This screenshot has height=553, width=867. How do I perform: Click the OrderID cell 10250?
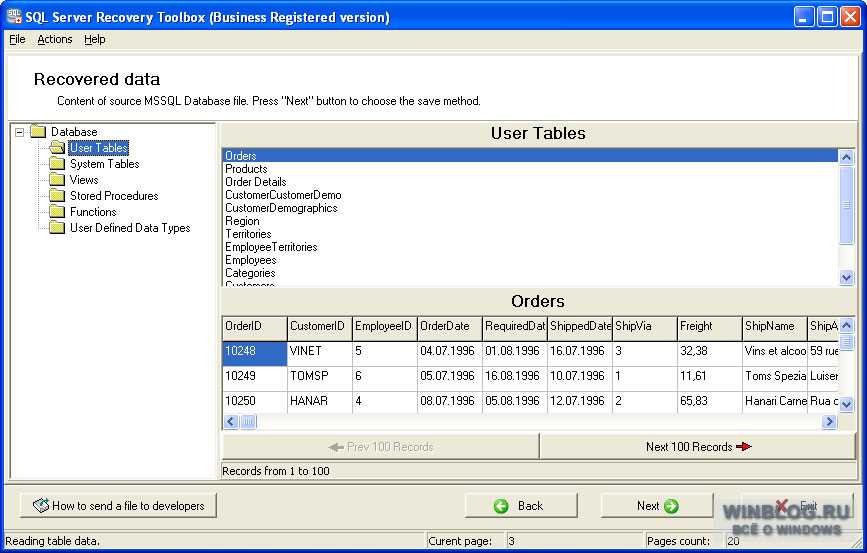(x=255, y=402)
